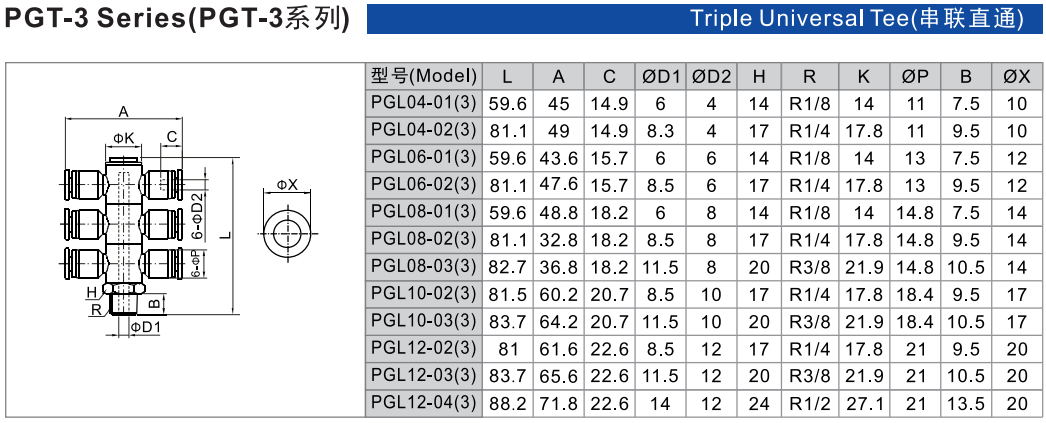The image size is (1046, 423).
Task: Click the ØP column header
Action: (915, 76)
